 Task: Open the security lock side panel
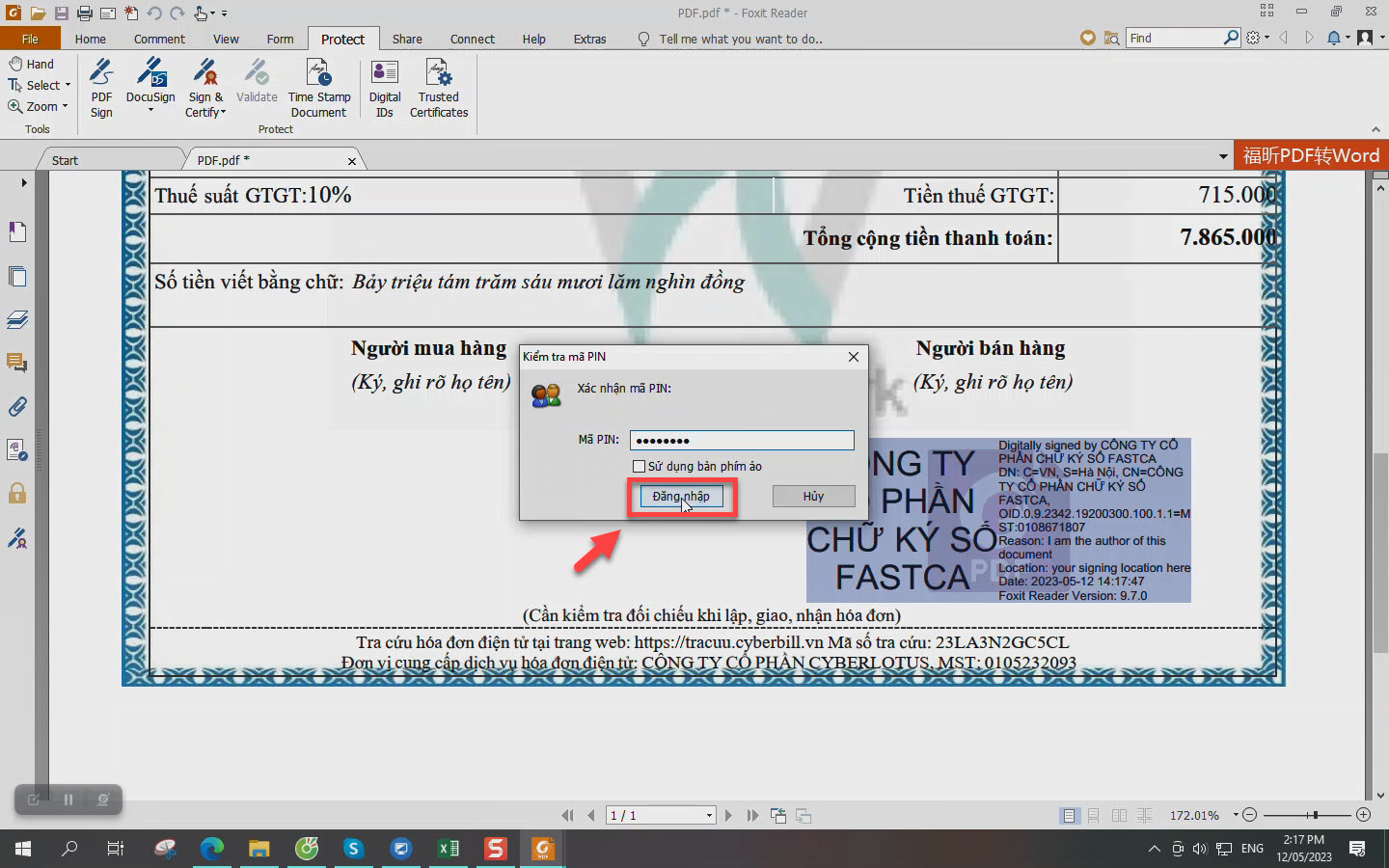coord(17,494)
